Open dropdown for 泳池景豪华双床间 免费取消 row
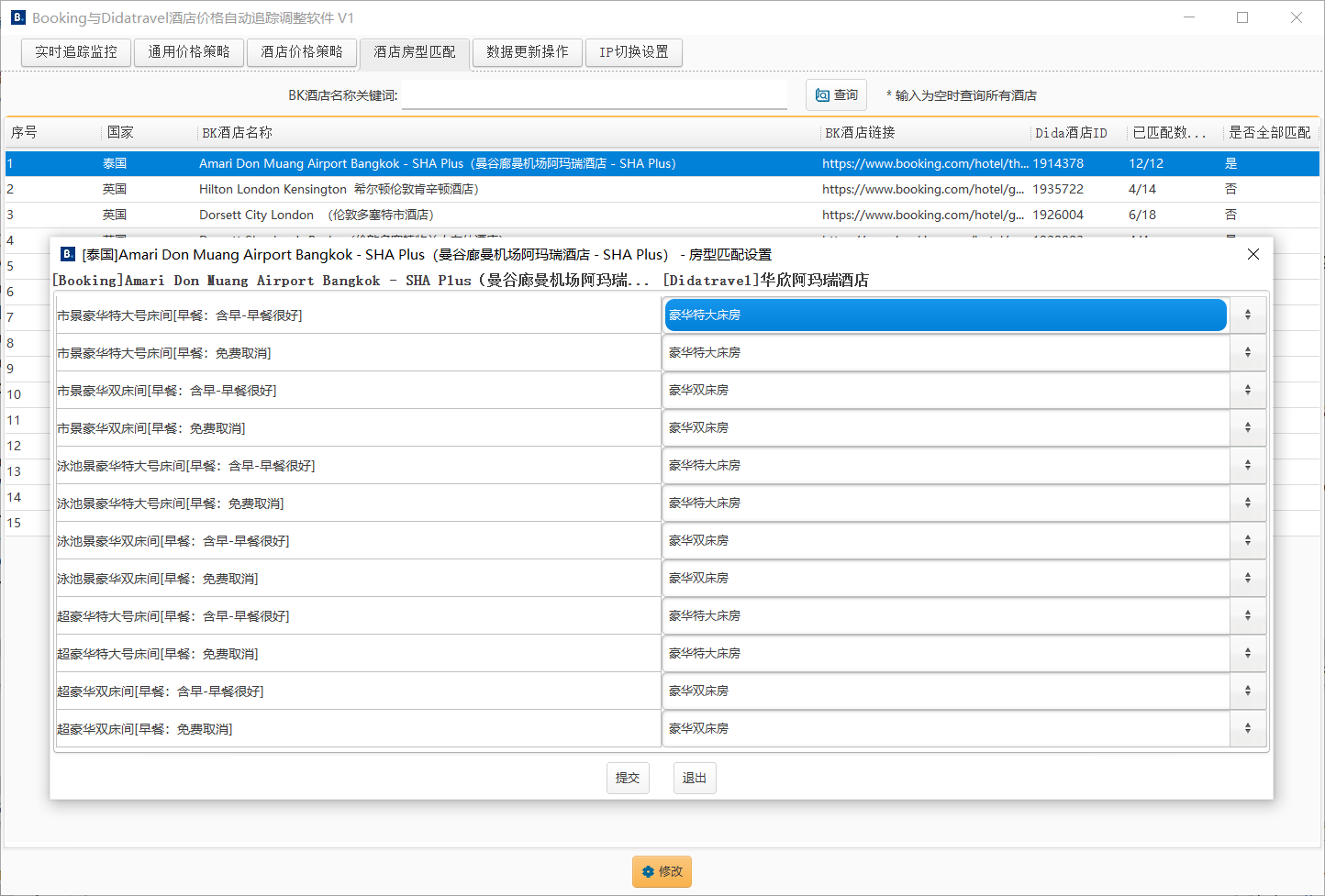 [x=1248, y=578]
